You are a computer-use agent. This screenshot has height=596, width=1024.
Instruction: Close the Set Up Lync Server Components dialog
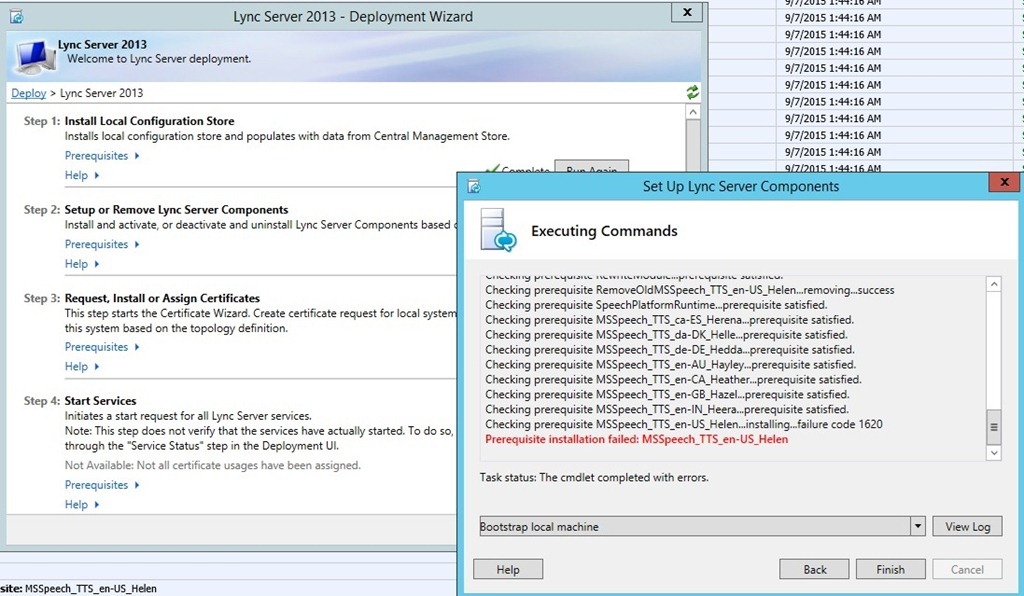(x=1004, y=182)
